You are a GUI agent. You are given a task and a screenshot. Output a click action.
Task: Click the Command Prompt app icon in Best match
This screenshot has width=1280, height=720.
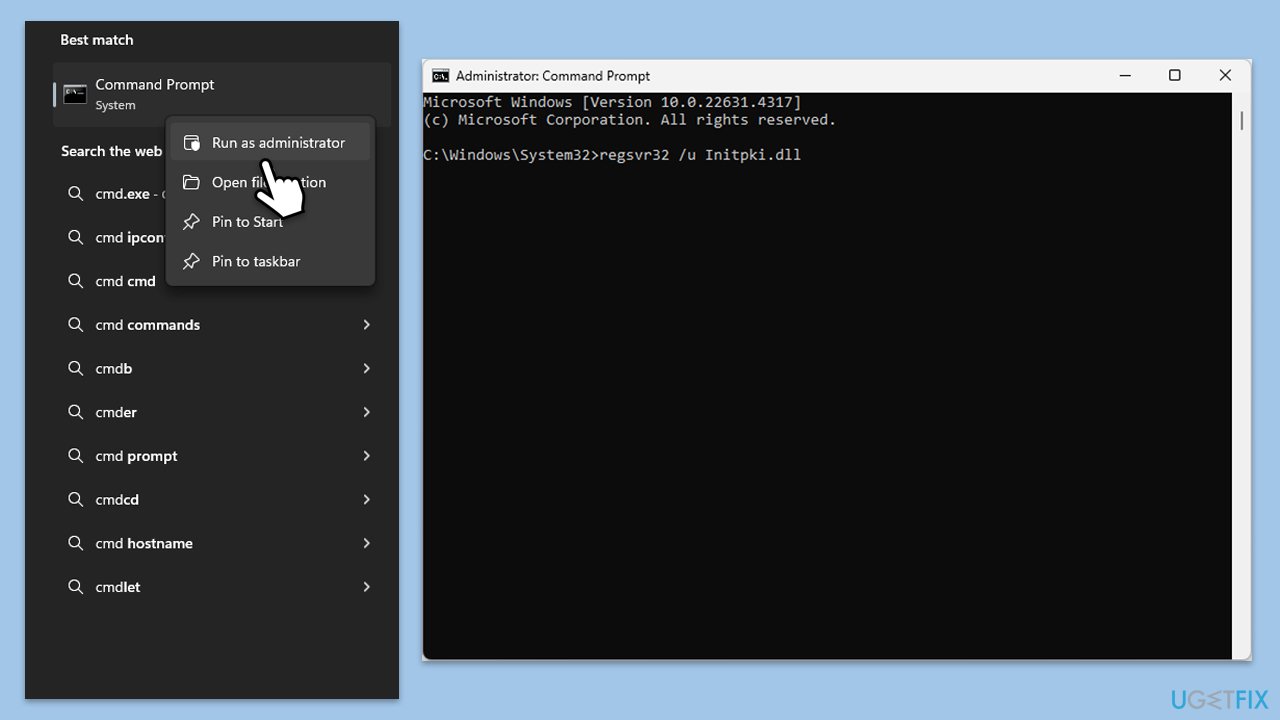pos(75,94)
